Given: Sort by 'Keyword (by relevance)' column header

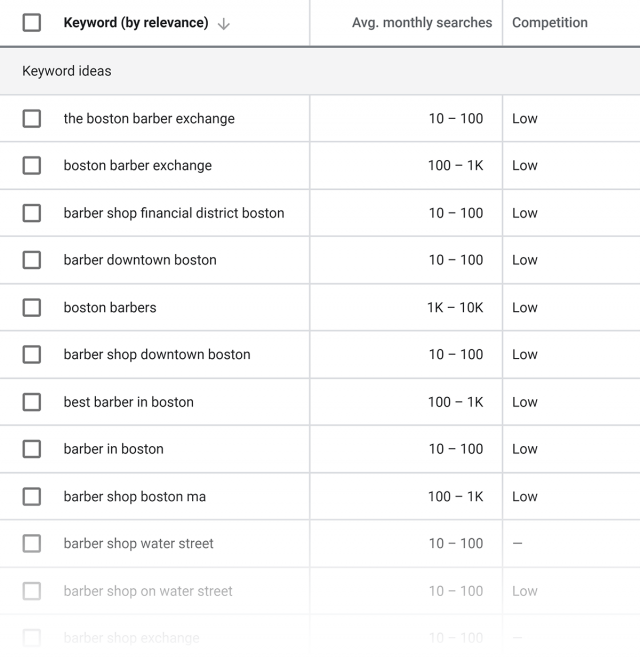Looking at the screenshot, I should (x=135, y=23).
